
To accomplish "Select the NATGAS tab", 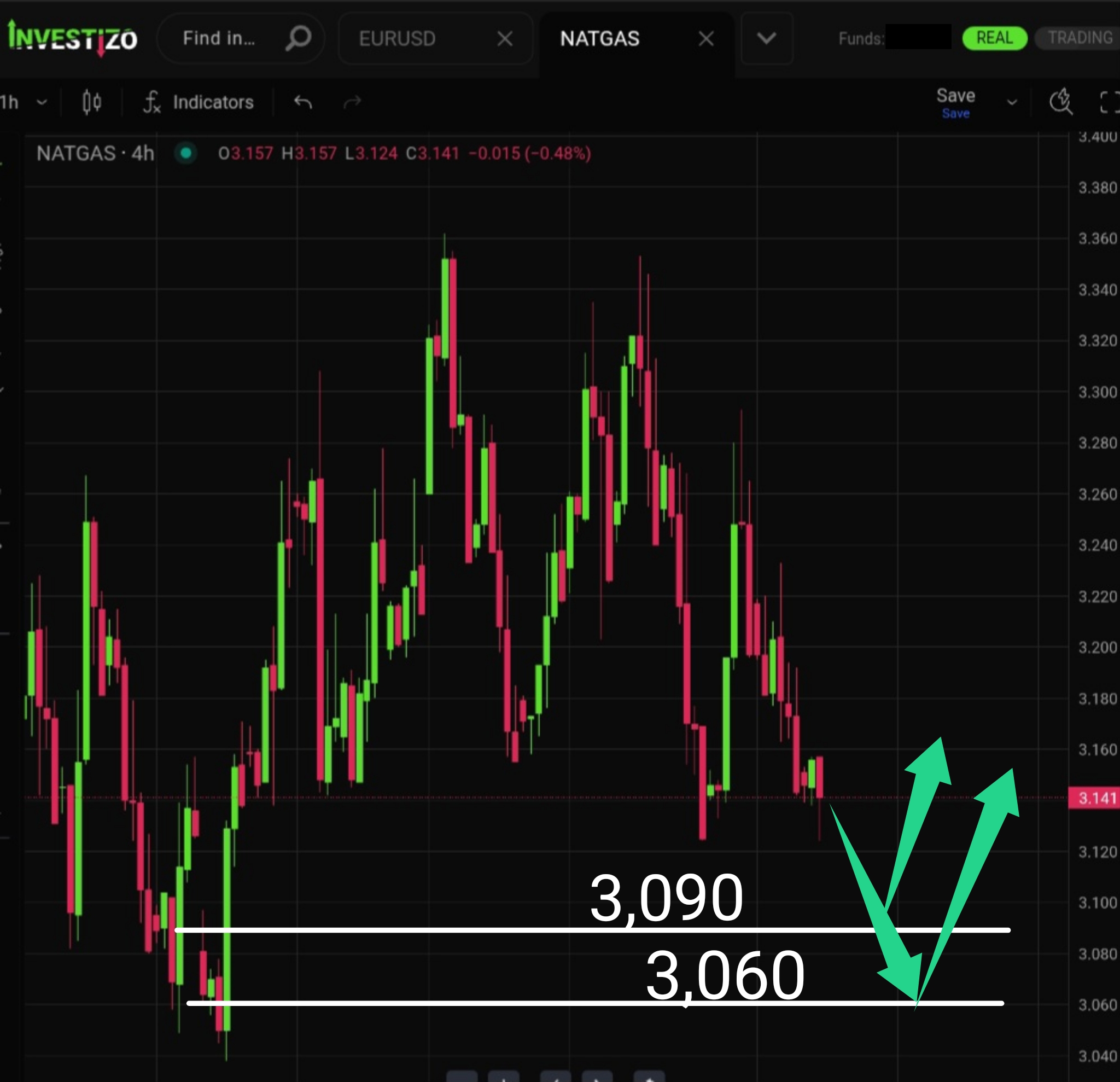I will [x=600, y=38].
